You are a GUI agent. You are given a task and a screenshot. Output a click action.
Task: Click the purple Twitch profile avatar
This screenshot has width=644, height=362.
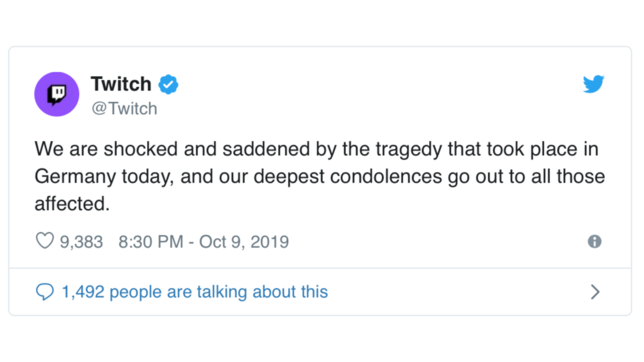[57, 94]
